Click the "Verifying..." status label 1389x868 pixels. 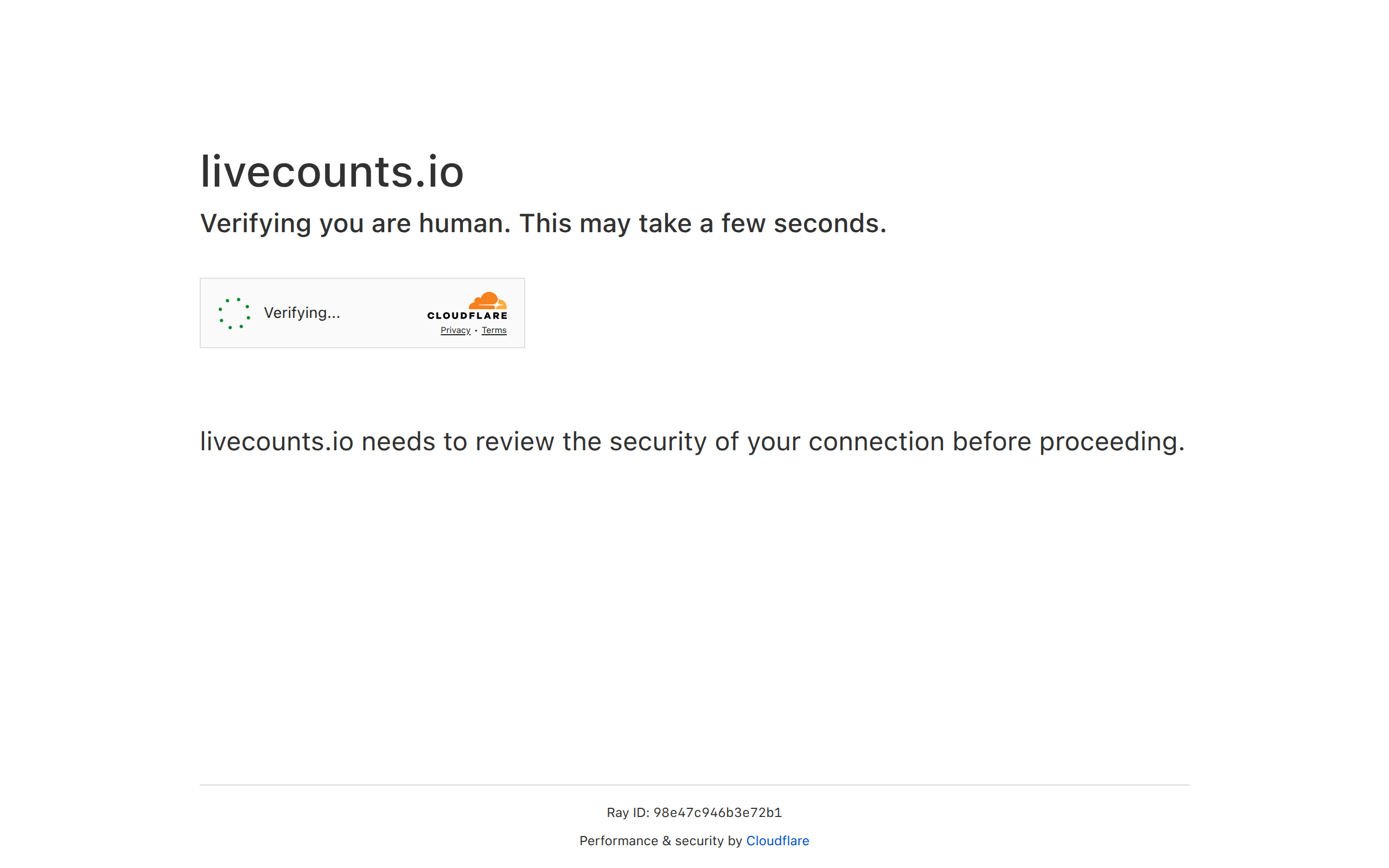coord(302,313)
